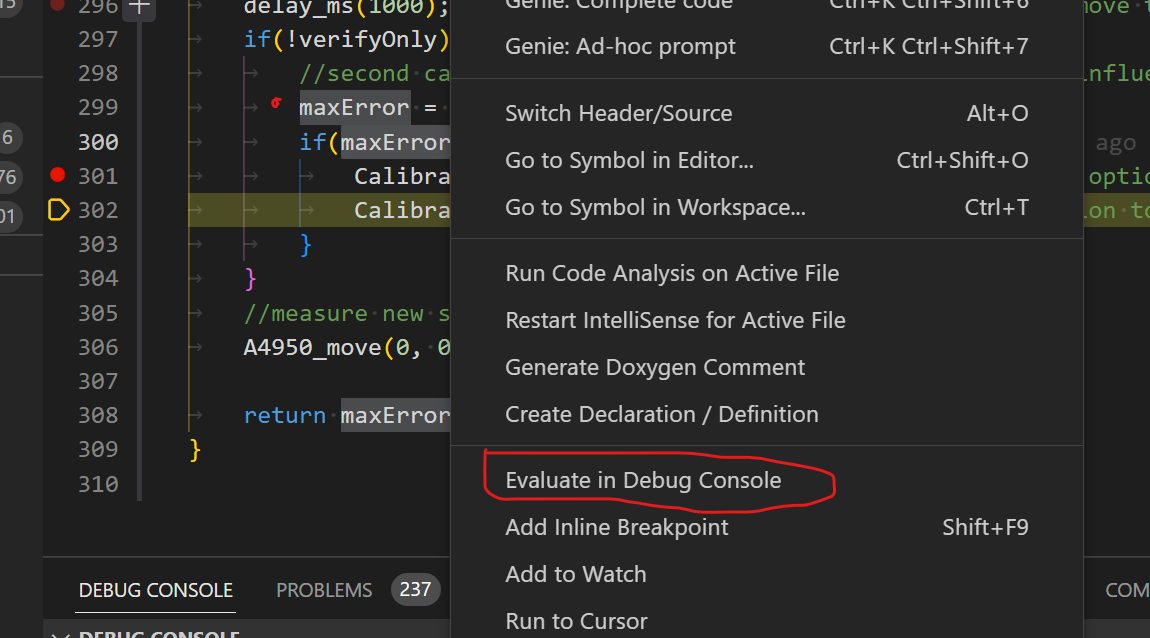1150x638 pixels.
Task: Restart IntelliSense for Active File
Action: click(x=675, y=320)
